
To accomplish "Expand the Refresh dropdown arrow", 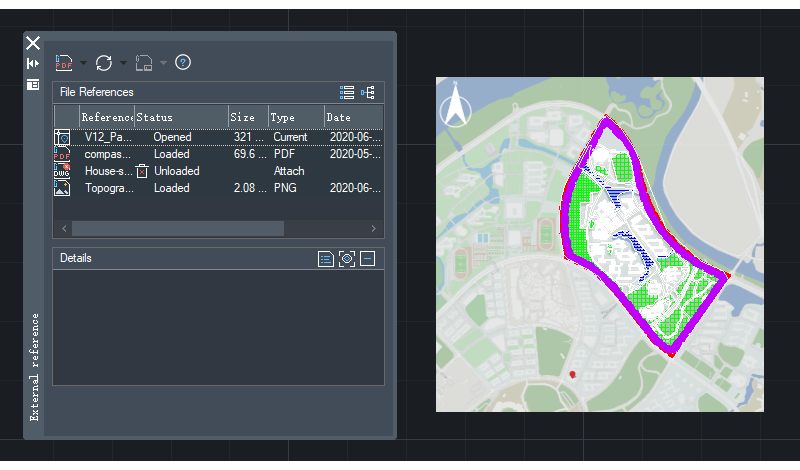I will 123,63.
